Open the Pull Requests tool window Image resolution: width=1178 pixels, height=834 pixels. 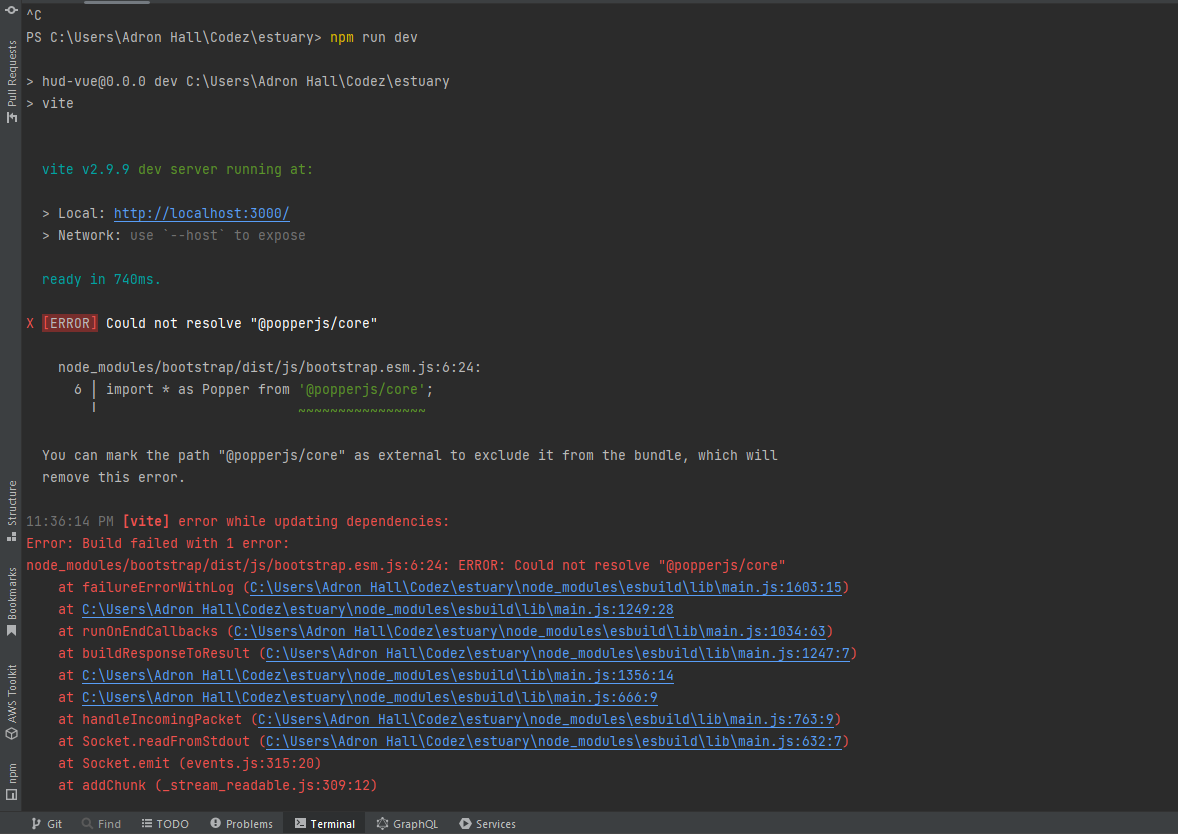pos(11,81)
